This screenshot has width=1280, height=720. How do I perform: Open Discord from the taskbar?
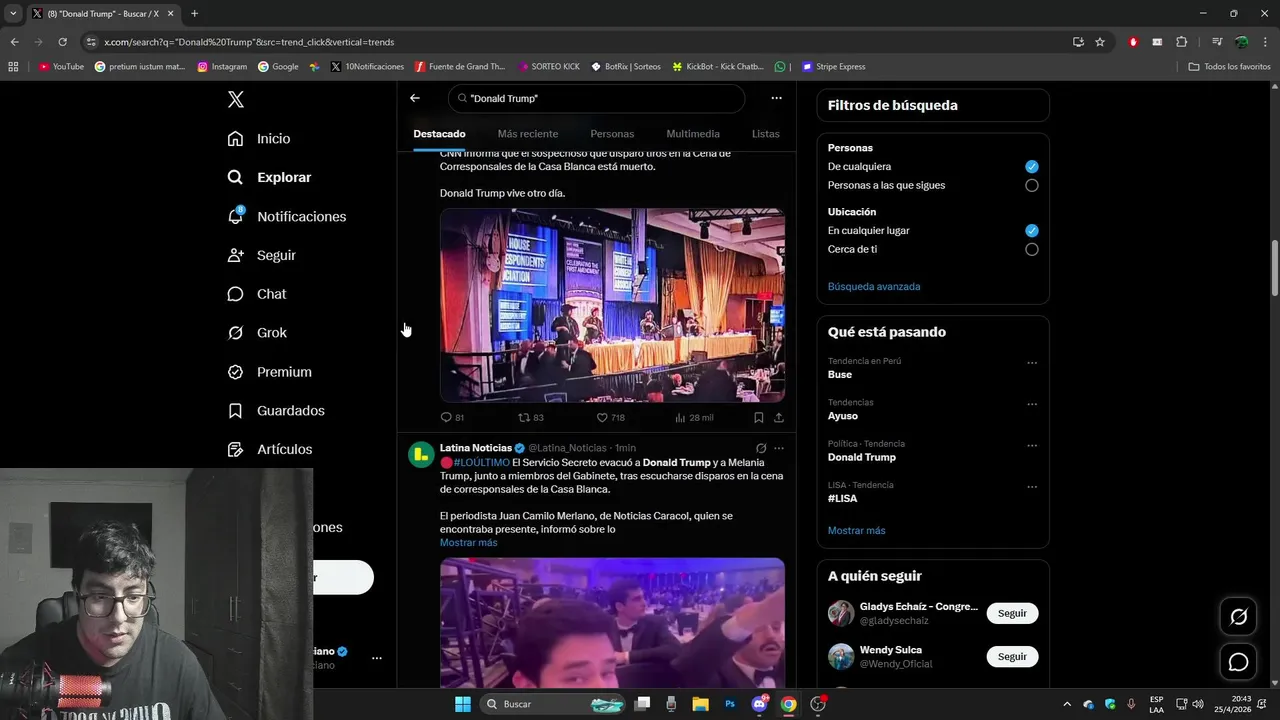click(759, 704)
